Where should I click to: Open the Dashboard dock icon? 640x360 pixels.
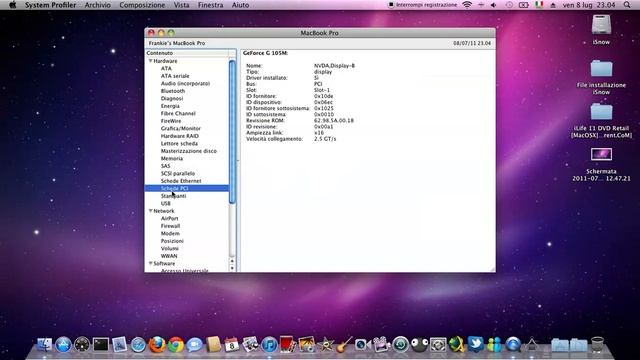[82, 345]
